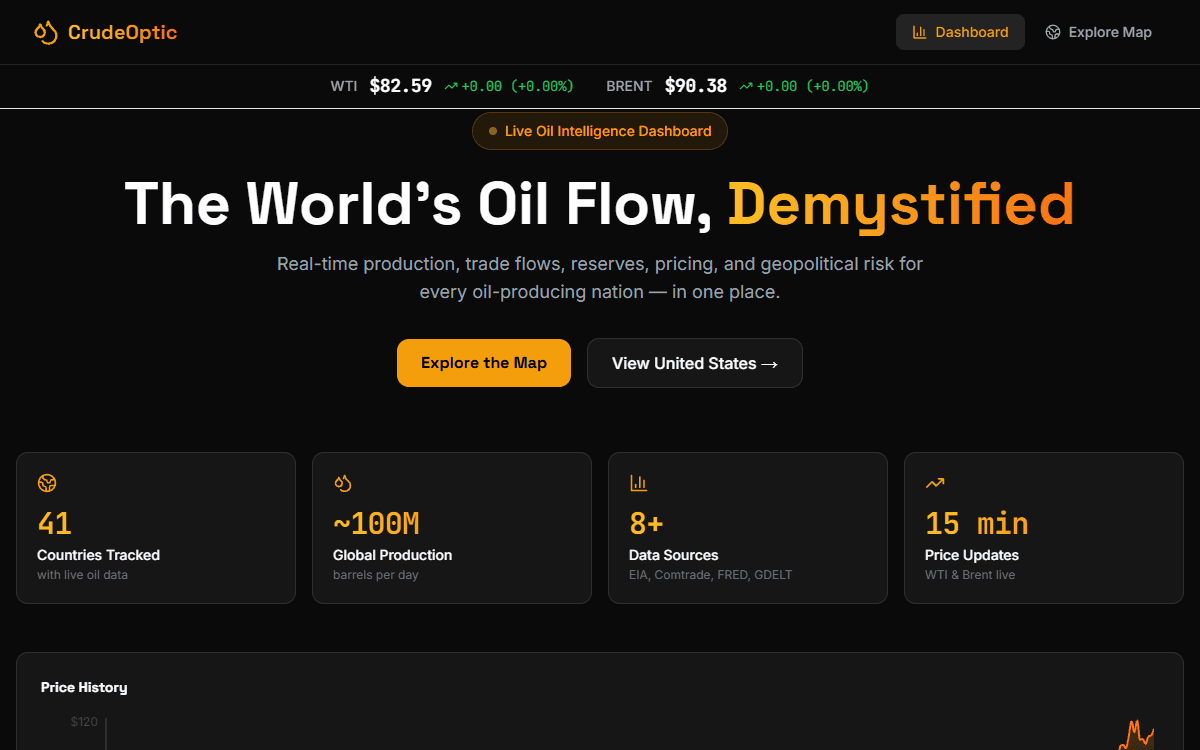Click the Price History chart heading

click(x=84, y=687)
